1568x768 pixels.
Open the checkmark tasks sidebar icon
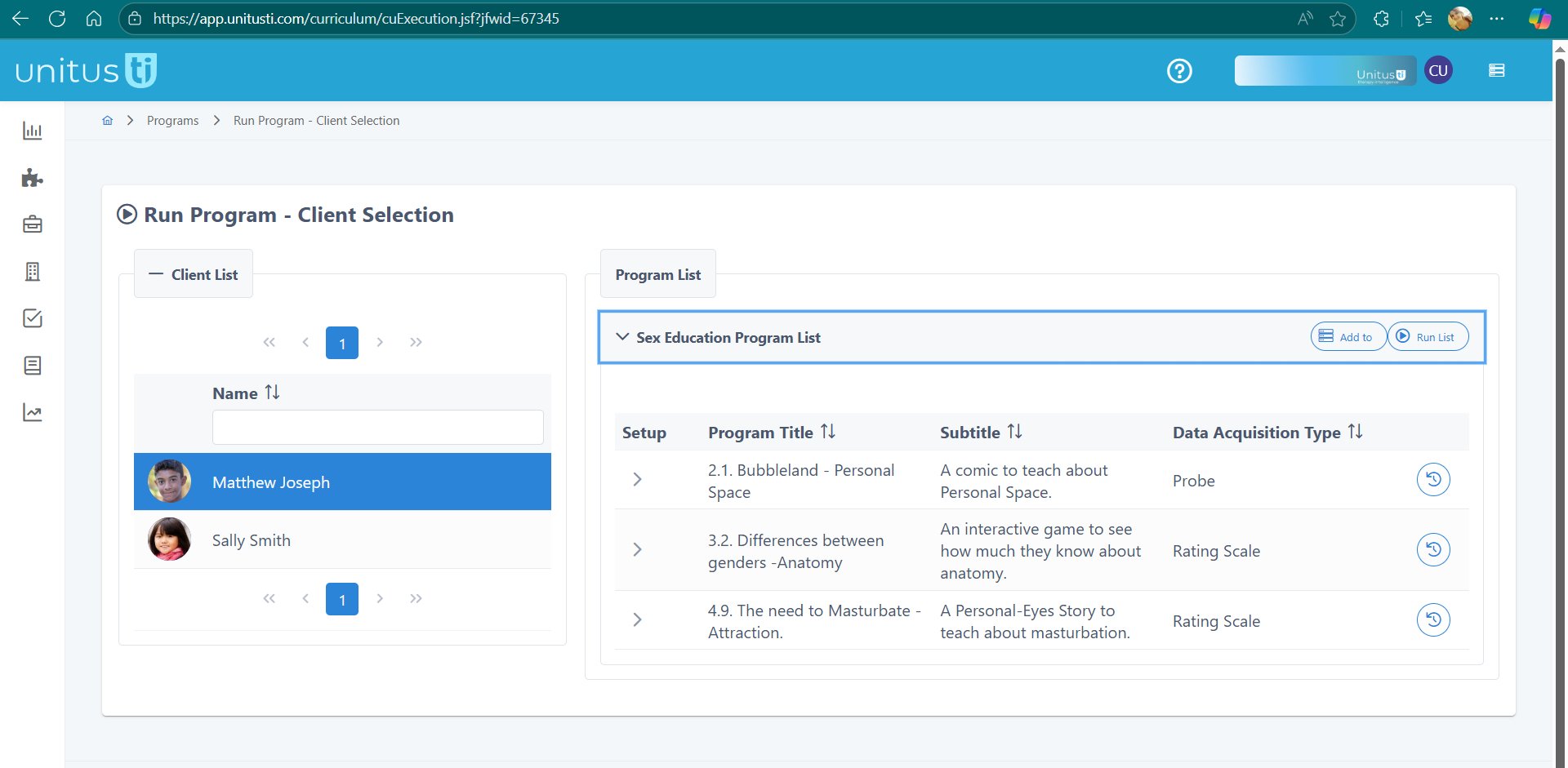click(33, 318)
